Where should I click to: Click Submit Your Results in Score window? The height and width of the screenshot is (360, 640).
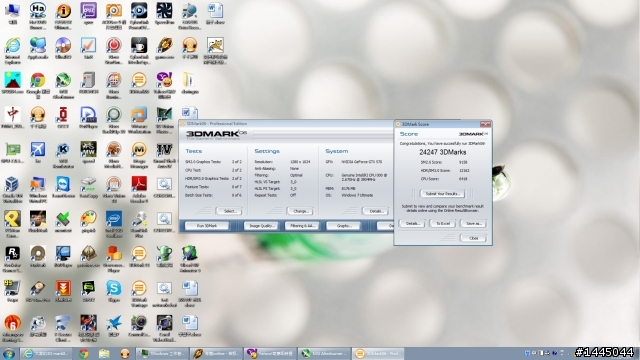(x=442, y=193)
